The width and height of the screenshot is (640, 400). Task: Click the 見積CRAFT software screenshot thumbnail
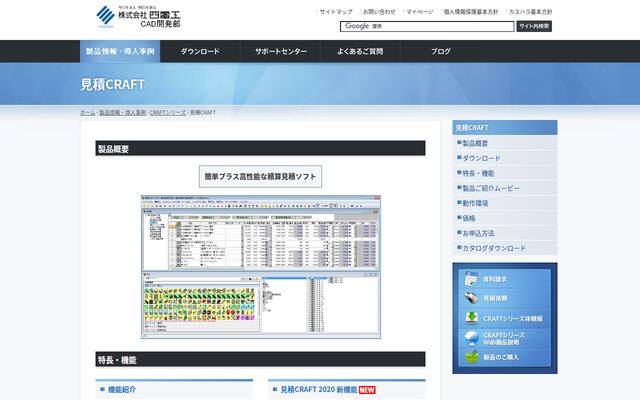pos(261,267)
